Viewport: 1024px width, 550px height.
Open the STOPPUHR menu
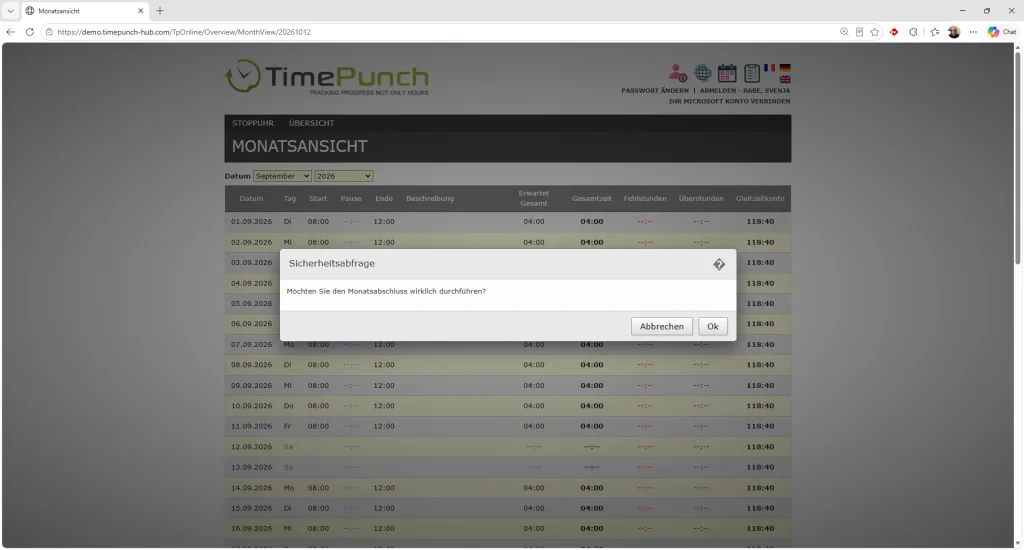point(253,123)
